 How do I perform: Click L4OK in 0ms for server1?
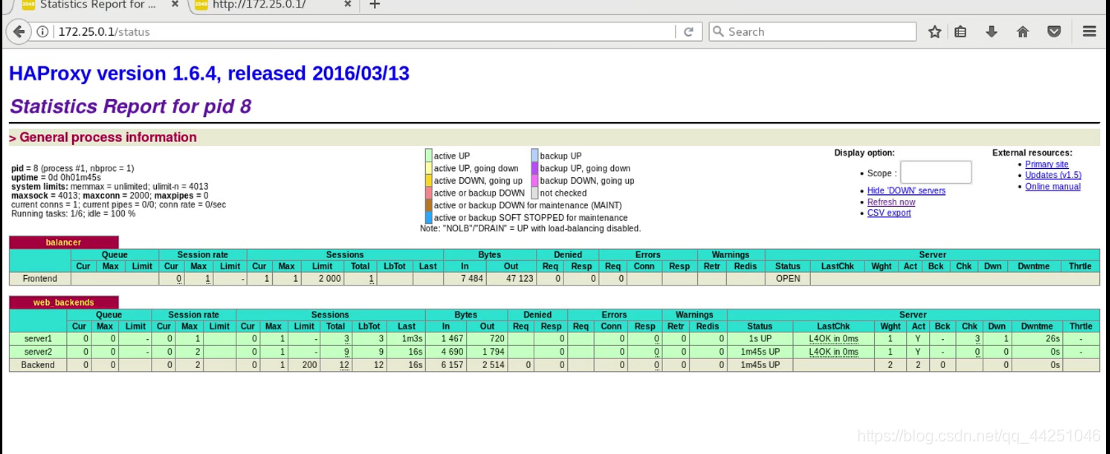833,339
